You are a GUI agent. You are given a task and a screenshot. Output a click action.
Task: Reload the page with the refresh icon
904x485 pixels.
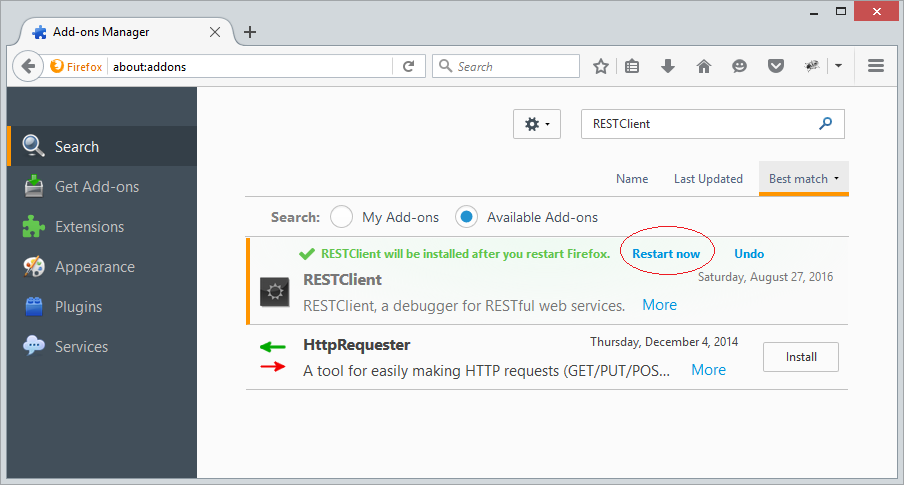point(409,66)
